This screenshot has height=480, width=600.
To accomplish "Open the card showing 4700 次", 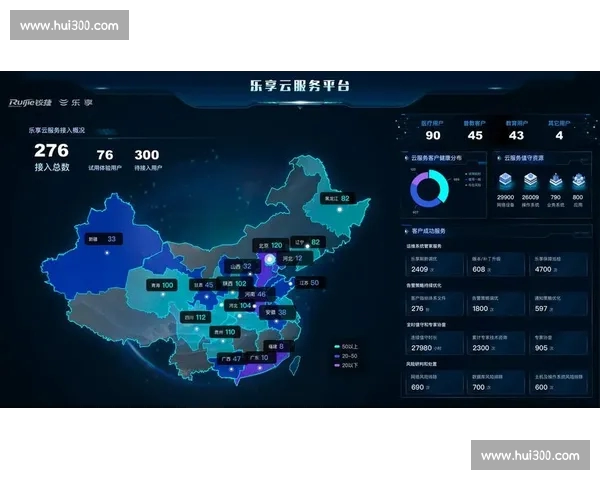I will (x=558, y=265).
